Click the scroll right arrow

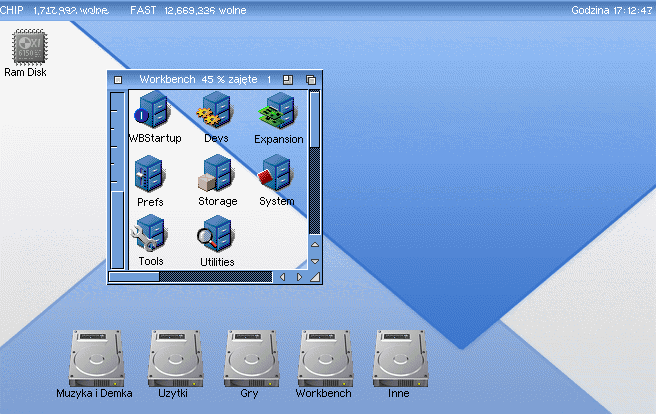tap(299, 277)
